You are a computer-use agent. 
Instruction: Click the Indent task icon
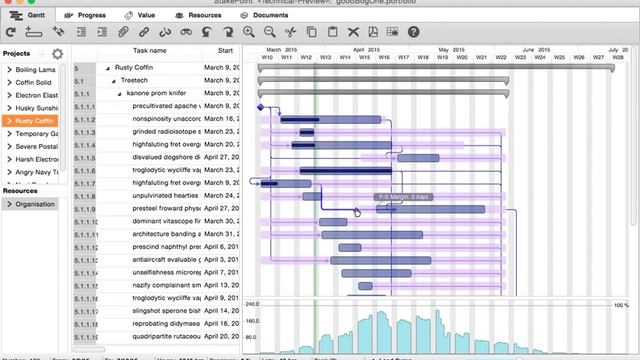click(x=102, y=32)
